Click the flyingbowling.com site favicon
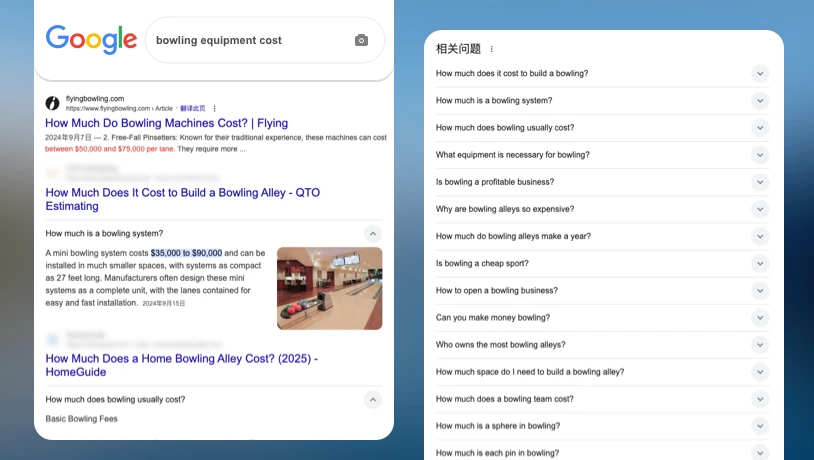The width and height of the screenshot is (814, 460). tap(52, 103)
